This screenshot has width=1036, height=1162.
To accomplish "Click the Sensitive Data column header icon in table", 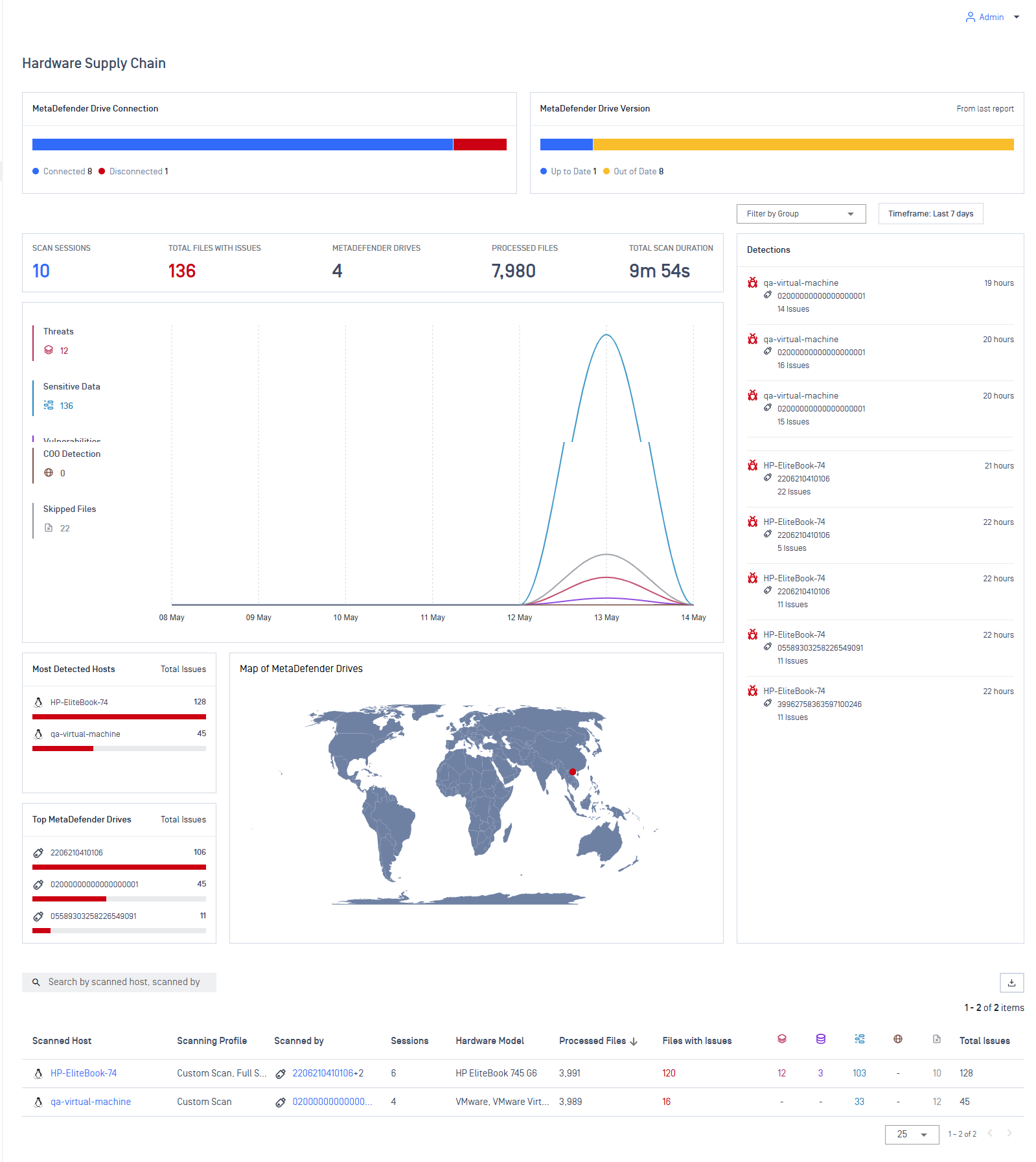I will pos(860,1040).
